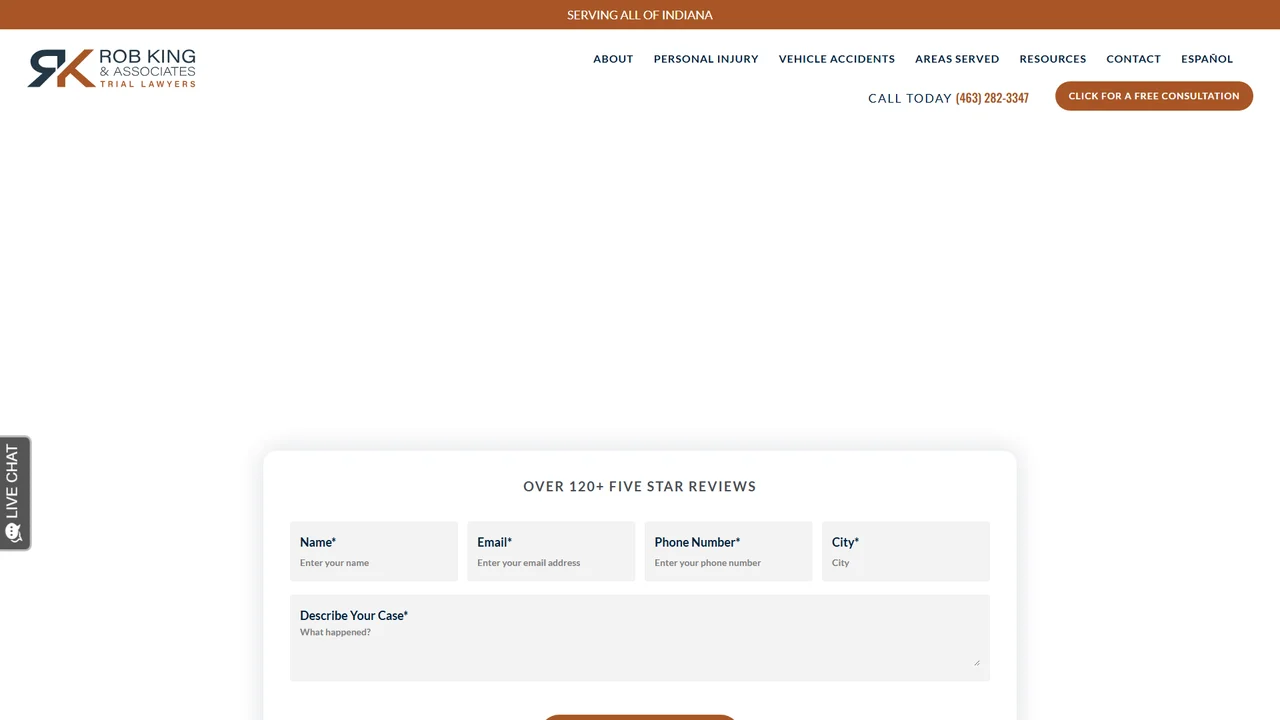Click the Serving All of Indiana banner

(640, 15)
